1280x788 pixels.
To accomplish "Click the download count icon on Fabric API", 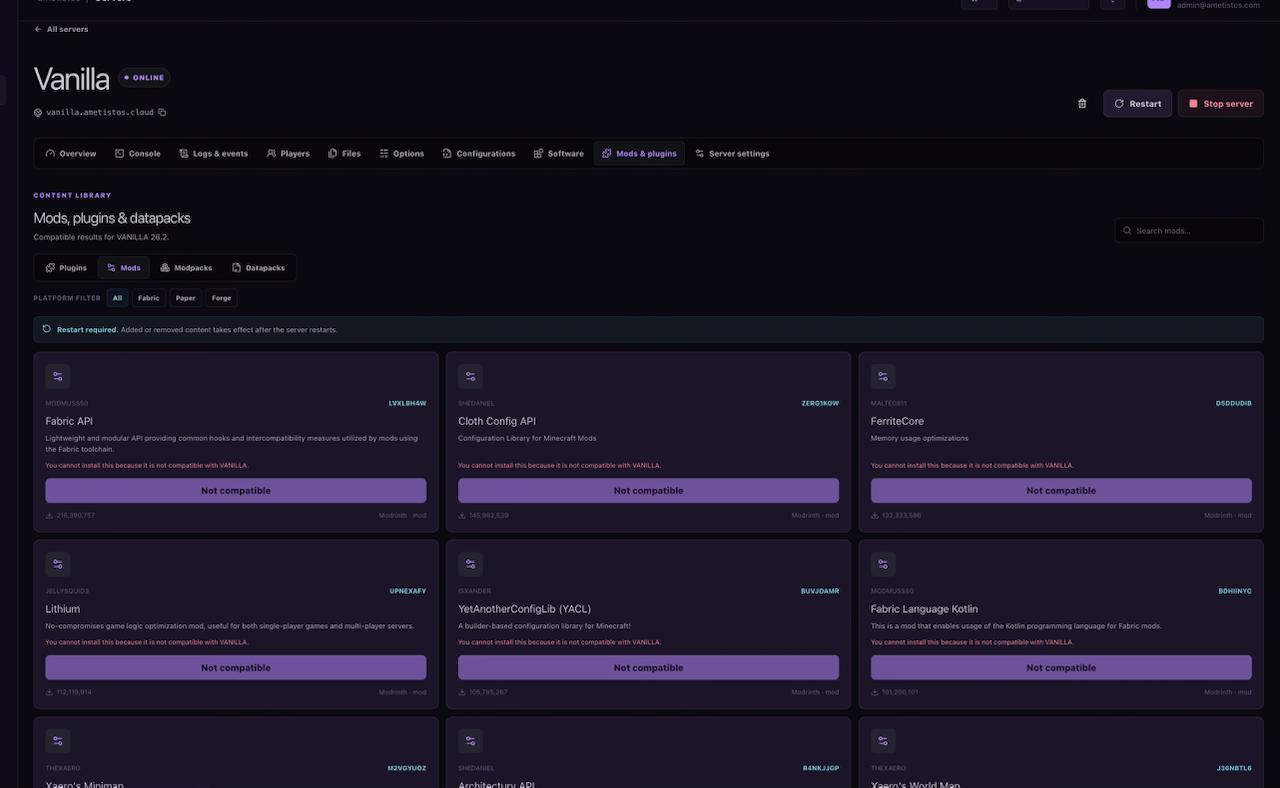I will click(x=50, y=515).
